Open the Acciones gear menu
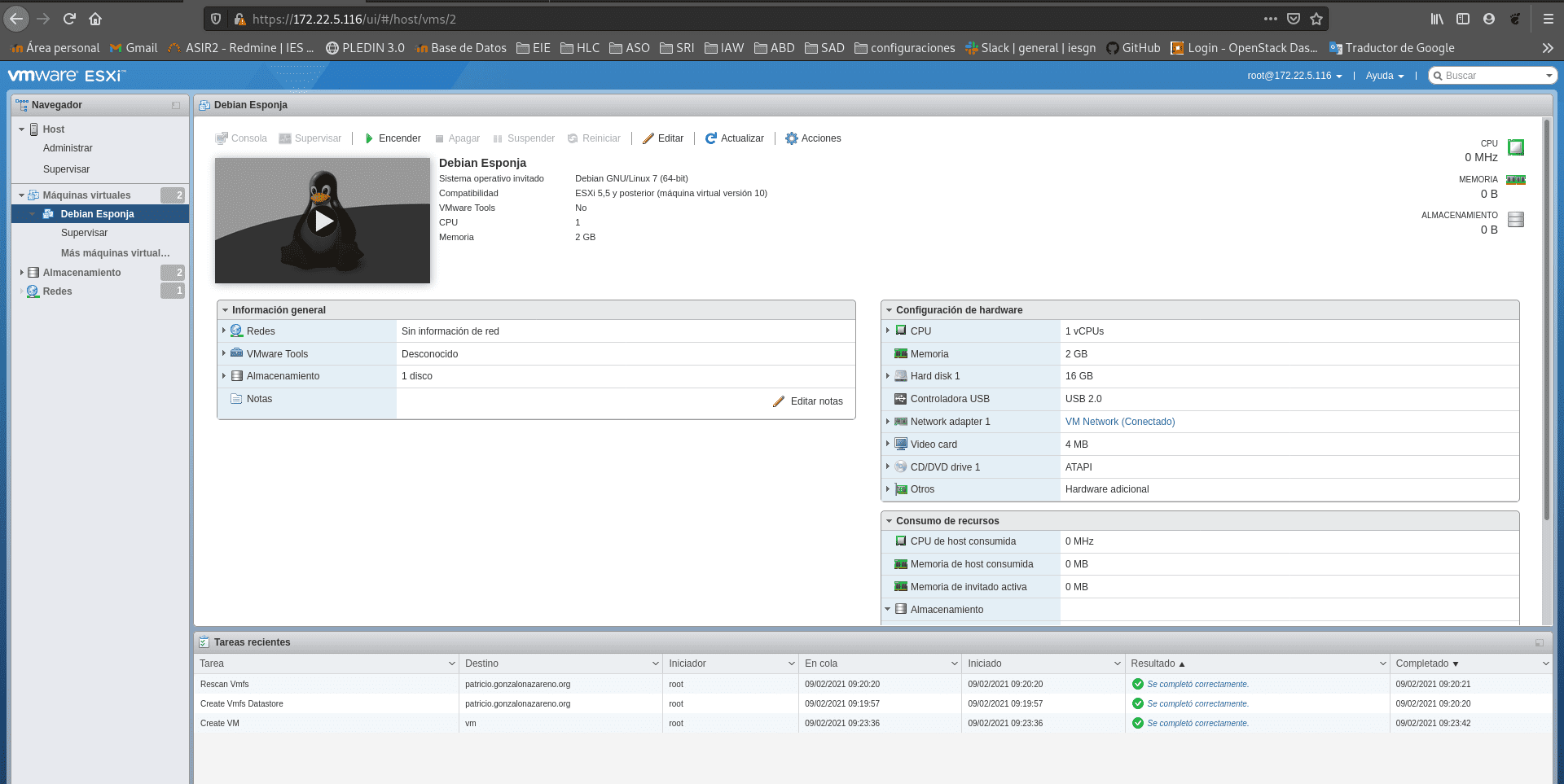 click(x=813, y=138)
